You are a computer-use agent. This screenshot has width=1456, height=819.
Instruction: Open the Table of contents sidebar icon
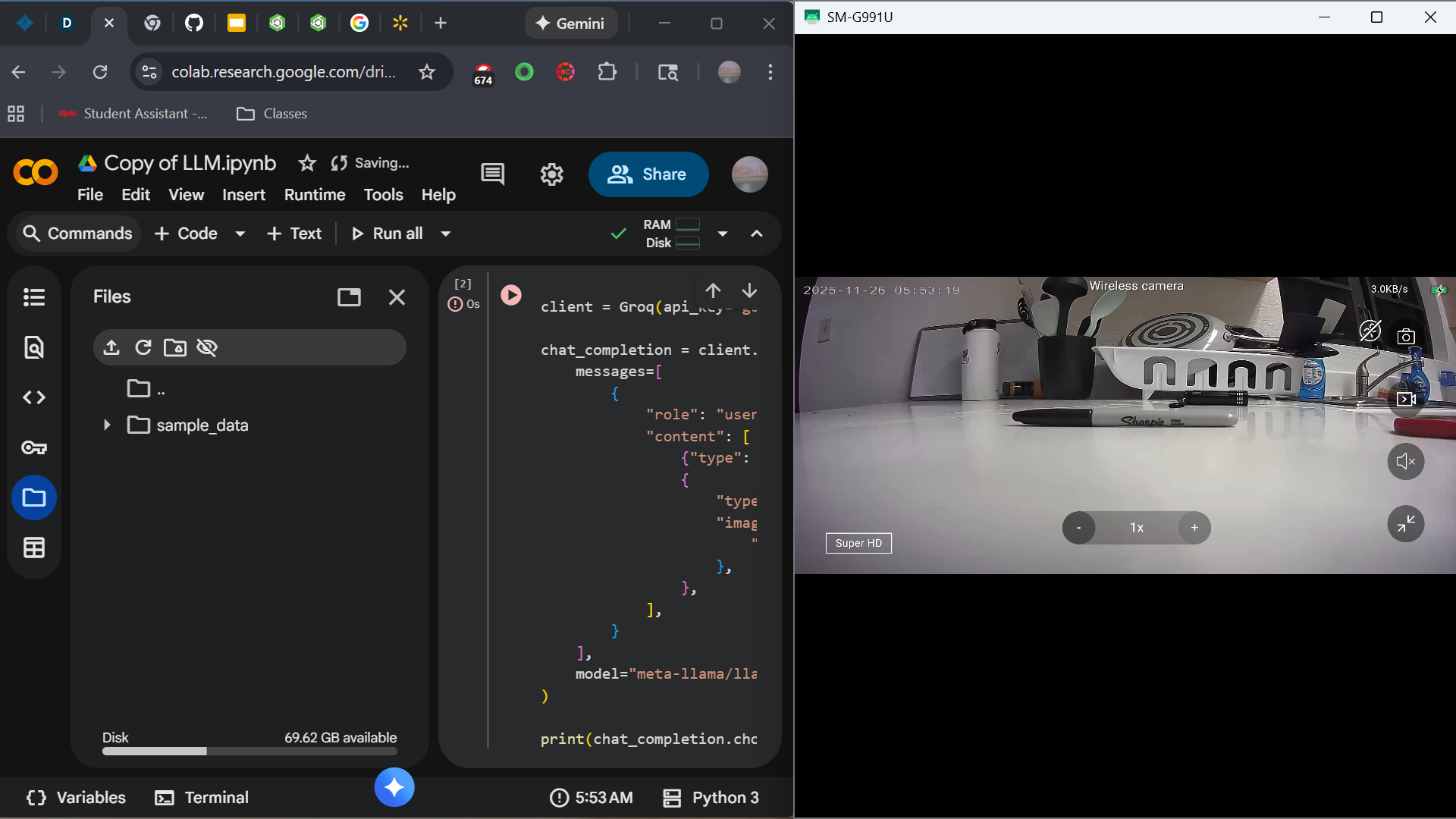34,297
